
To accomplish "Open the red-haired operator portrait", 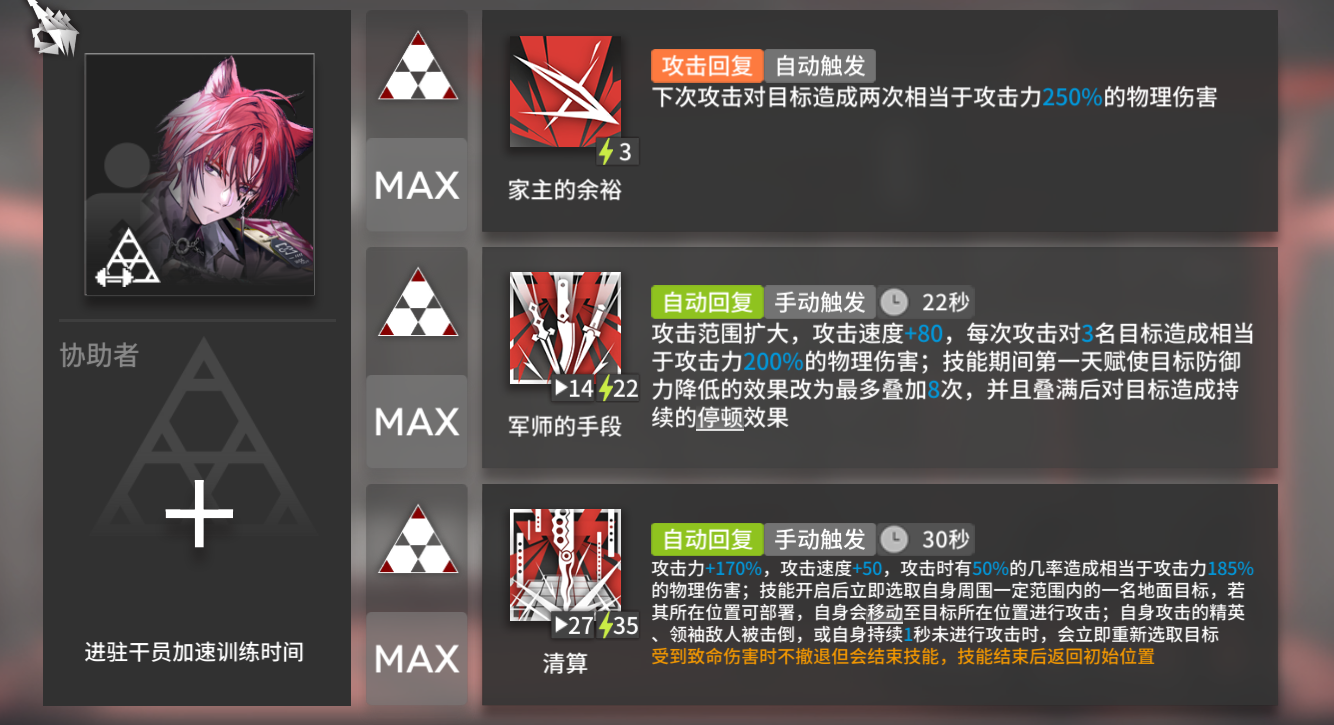I will pyautogui.click(x=199, y=174).
